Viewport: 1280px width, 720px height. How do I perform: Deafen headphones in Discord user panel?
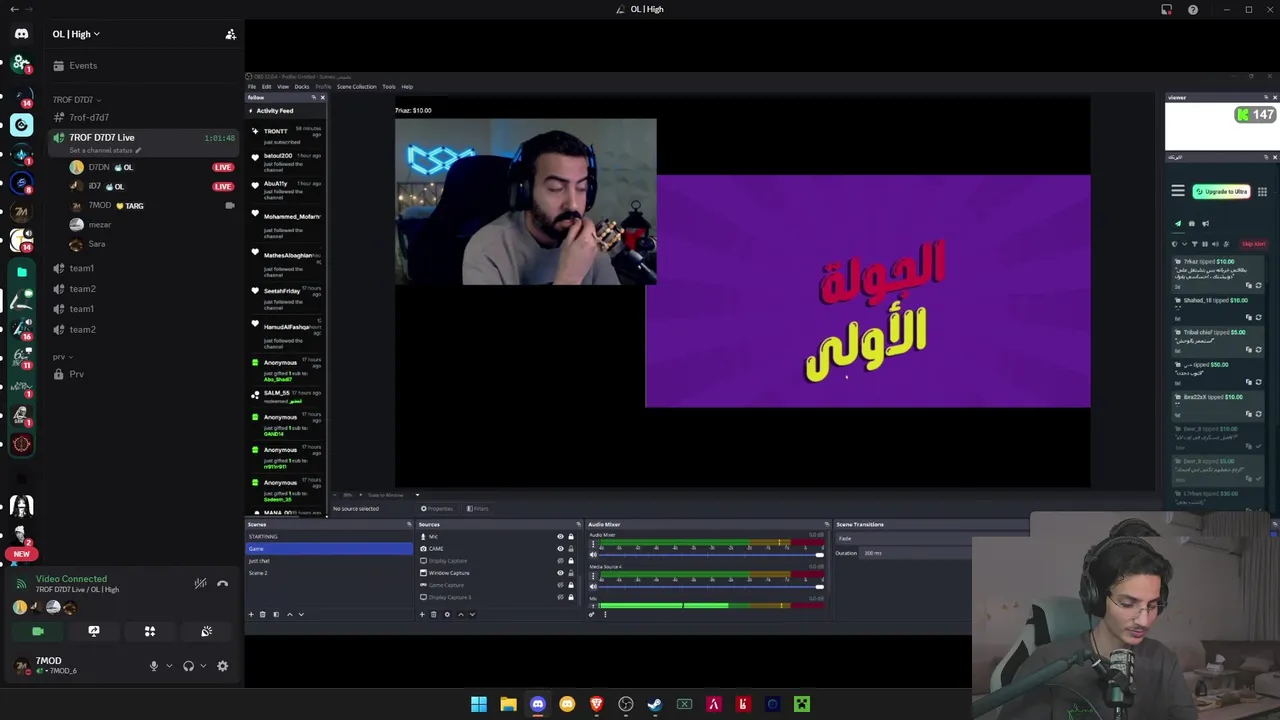tap(187, 666)
